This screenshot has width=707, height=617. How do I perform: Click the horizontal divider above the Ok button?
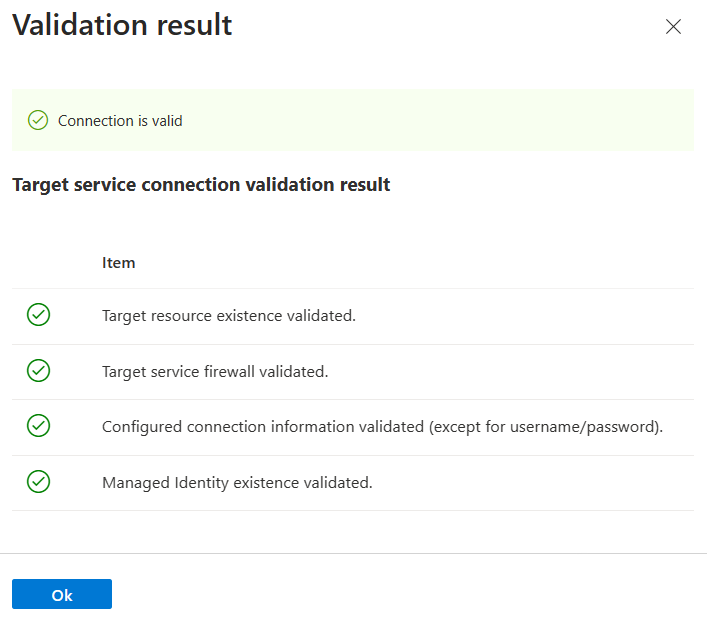tap(353, 553)
